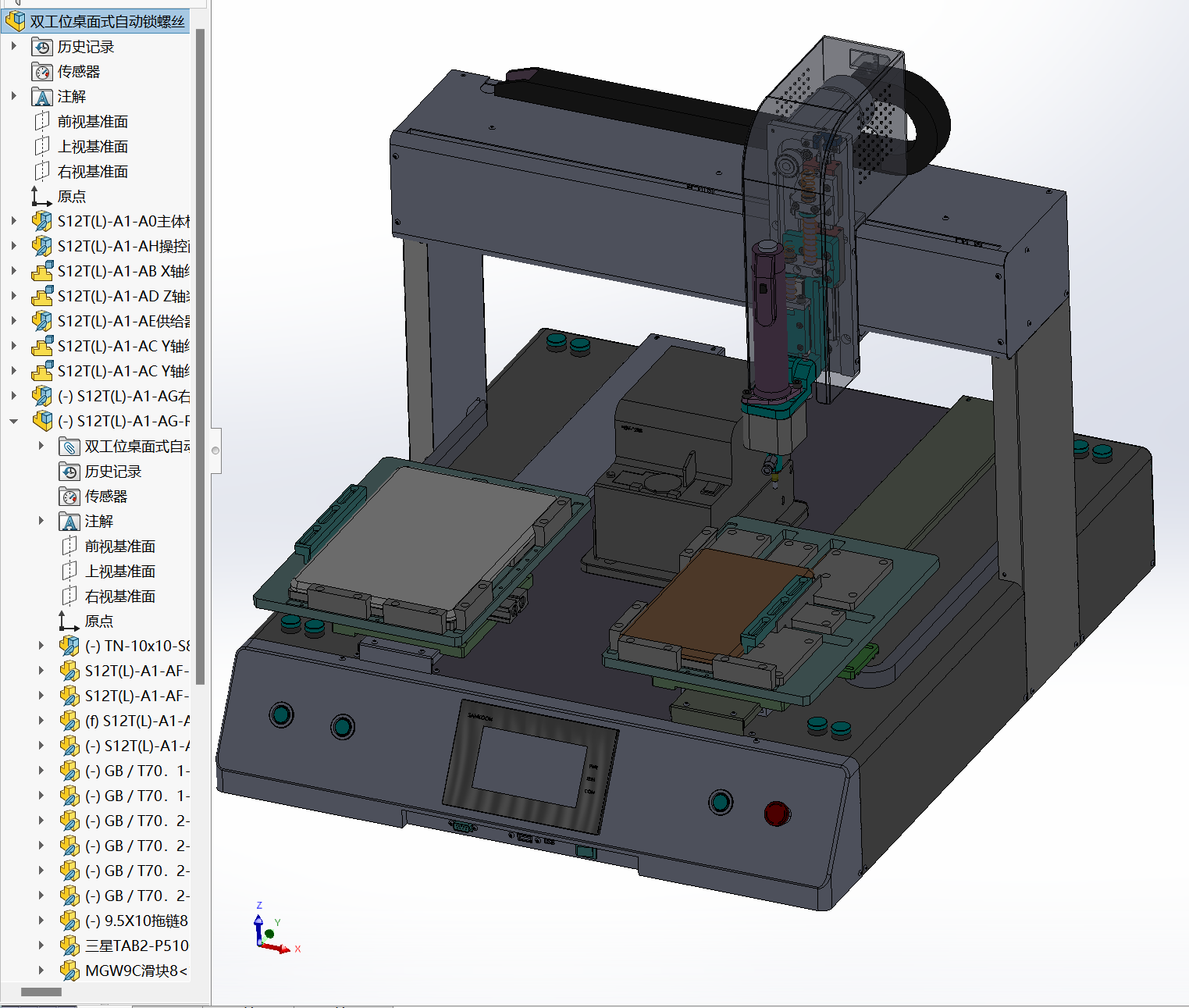Image resolution: width=1189 pixels, height=1008 pixels.
Task: Click the top-level 前视基准面 plane icon
Action: [42, 122]
